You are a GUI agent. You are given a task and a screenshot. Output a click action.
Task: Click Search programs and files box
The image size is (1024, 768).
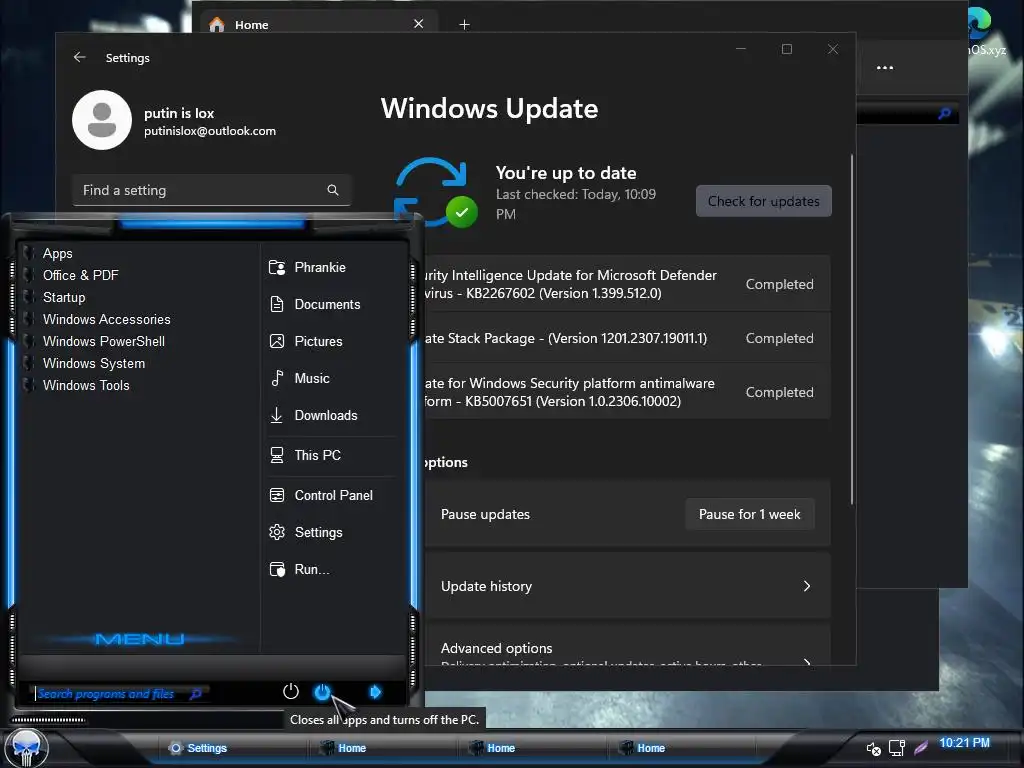[118, 694]
